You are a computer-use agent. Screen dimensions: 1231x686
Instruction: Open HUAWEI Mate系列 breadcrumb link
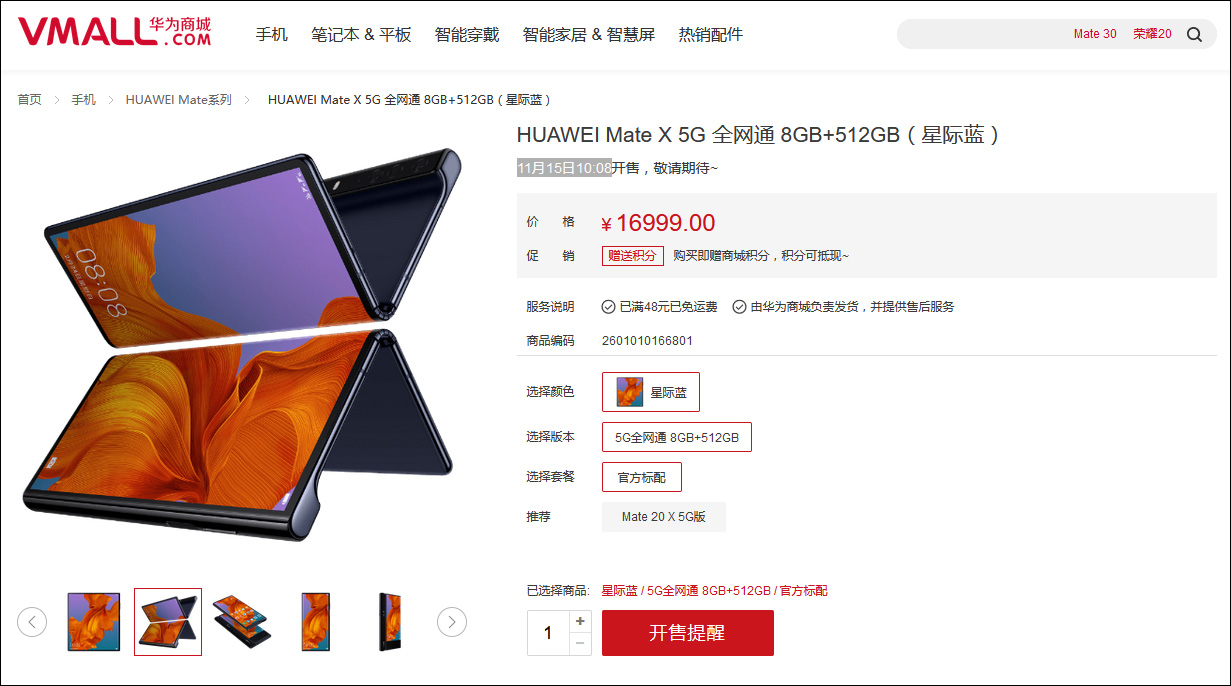click(178, 100)
